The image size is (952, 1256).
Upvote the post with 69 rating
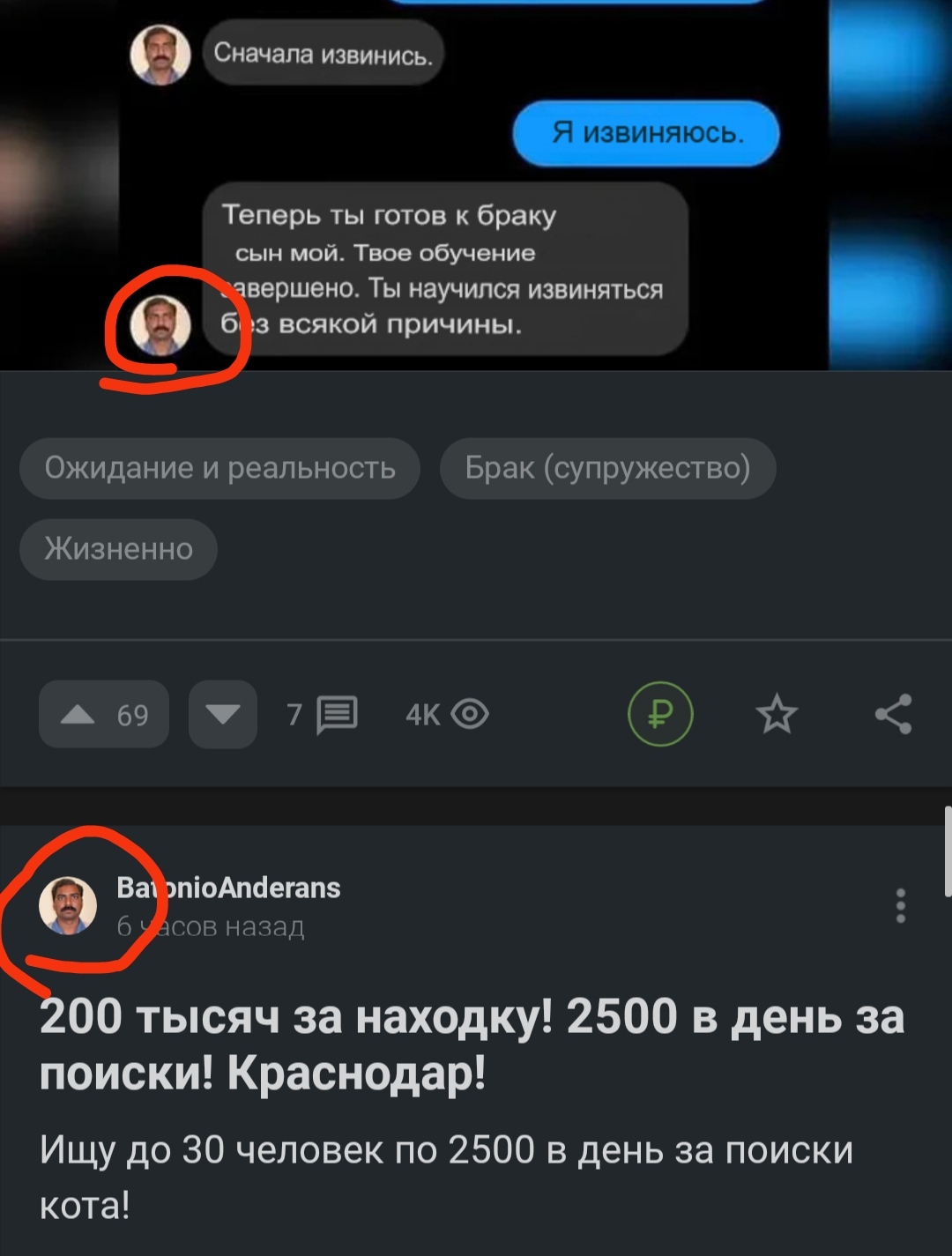(x=104, y=714)
